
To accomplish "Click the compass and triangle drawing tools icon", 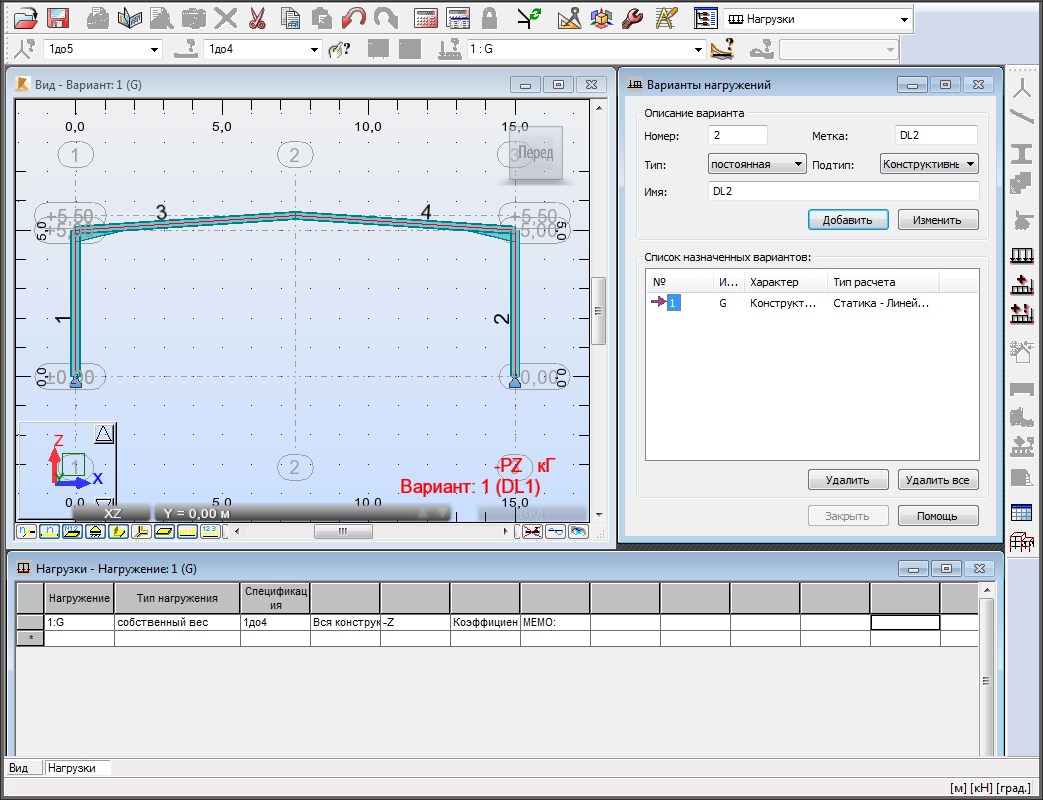I will [569, 18].
